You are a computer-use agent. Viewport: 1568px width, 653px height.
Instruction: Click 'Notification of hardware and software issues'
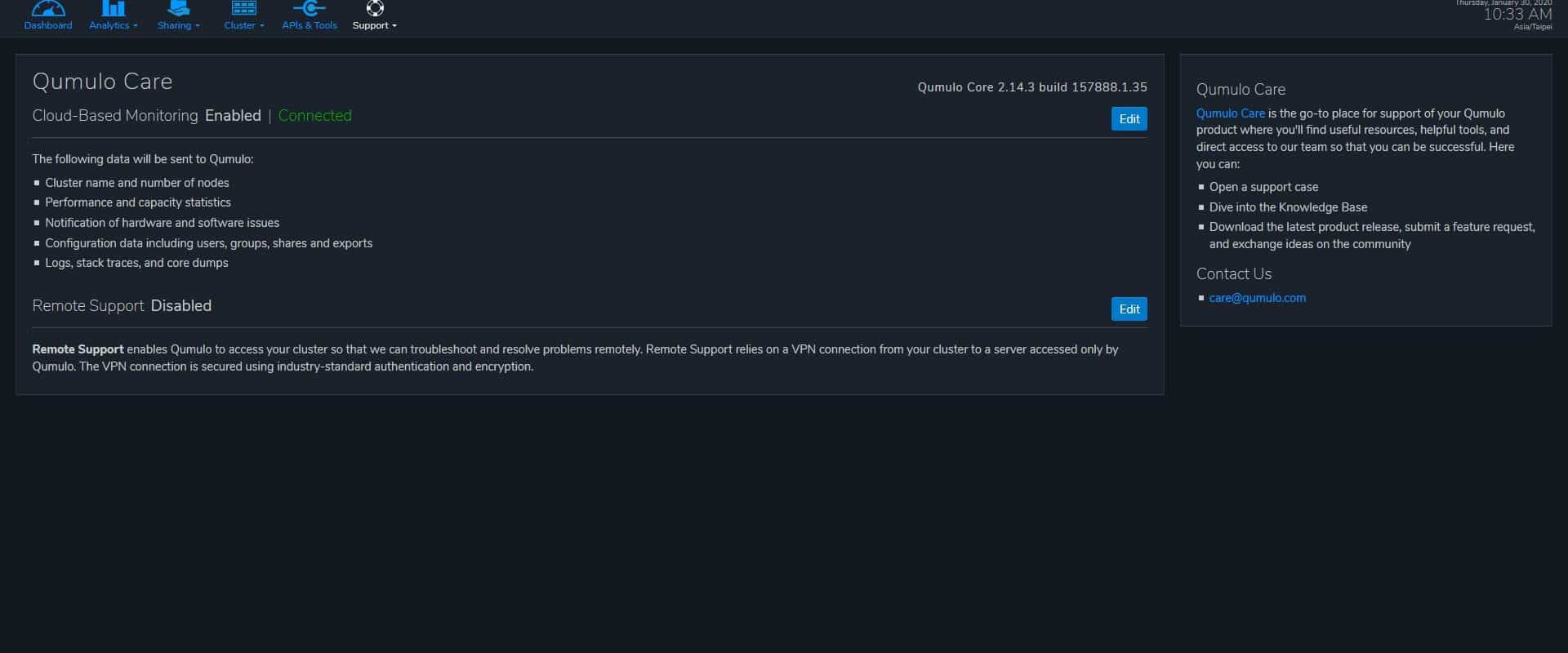(162, 223)
